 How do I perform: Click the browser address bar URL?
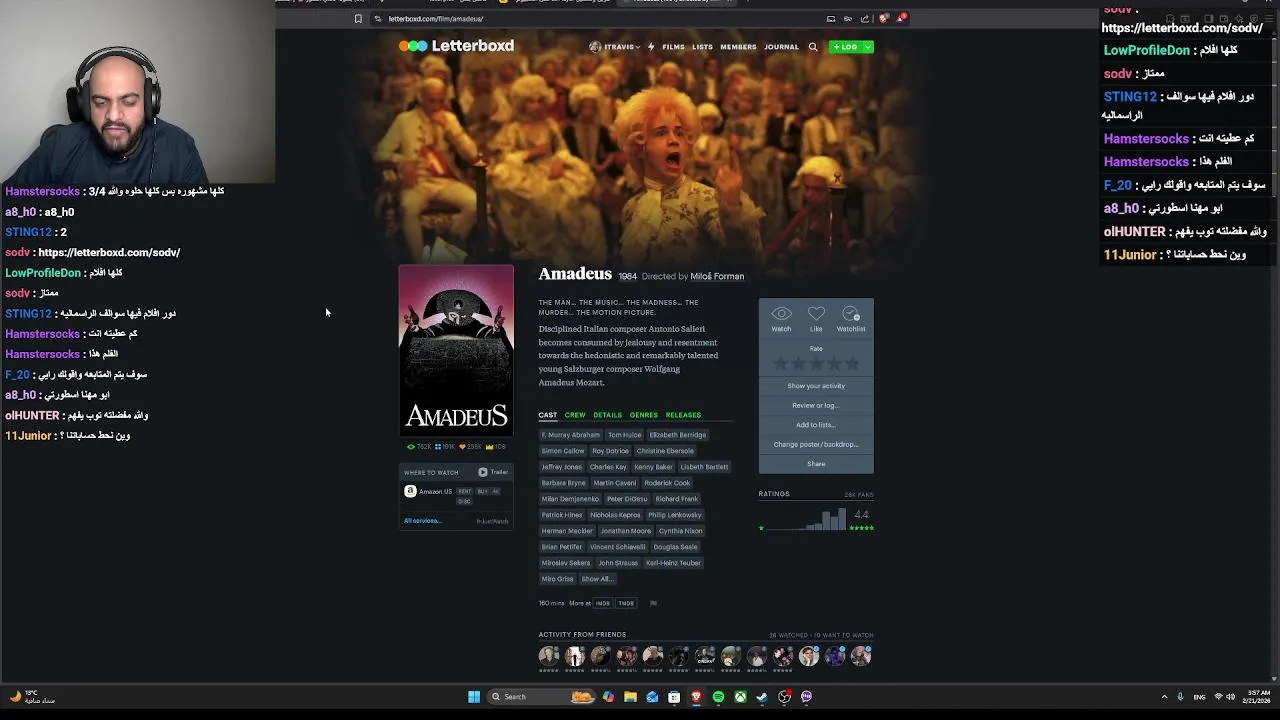pyautogui.click(x=436, y=19)
